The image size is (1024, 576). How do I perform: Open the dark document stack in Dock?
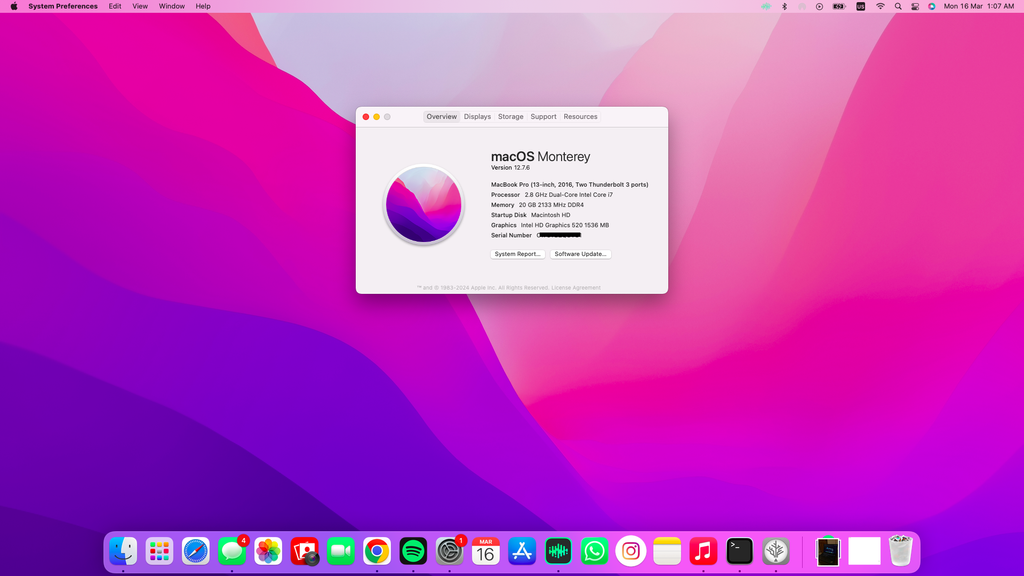click(x=828, y=552)
